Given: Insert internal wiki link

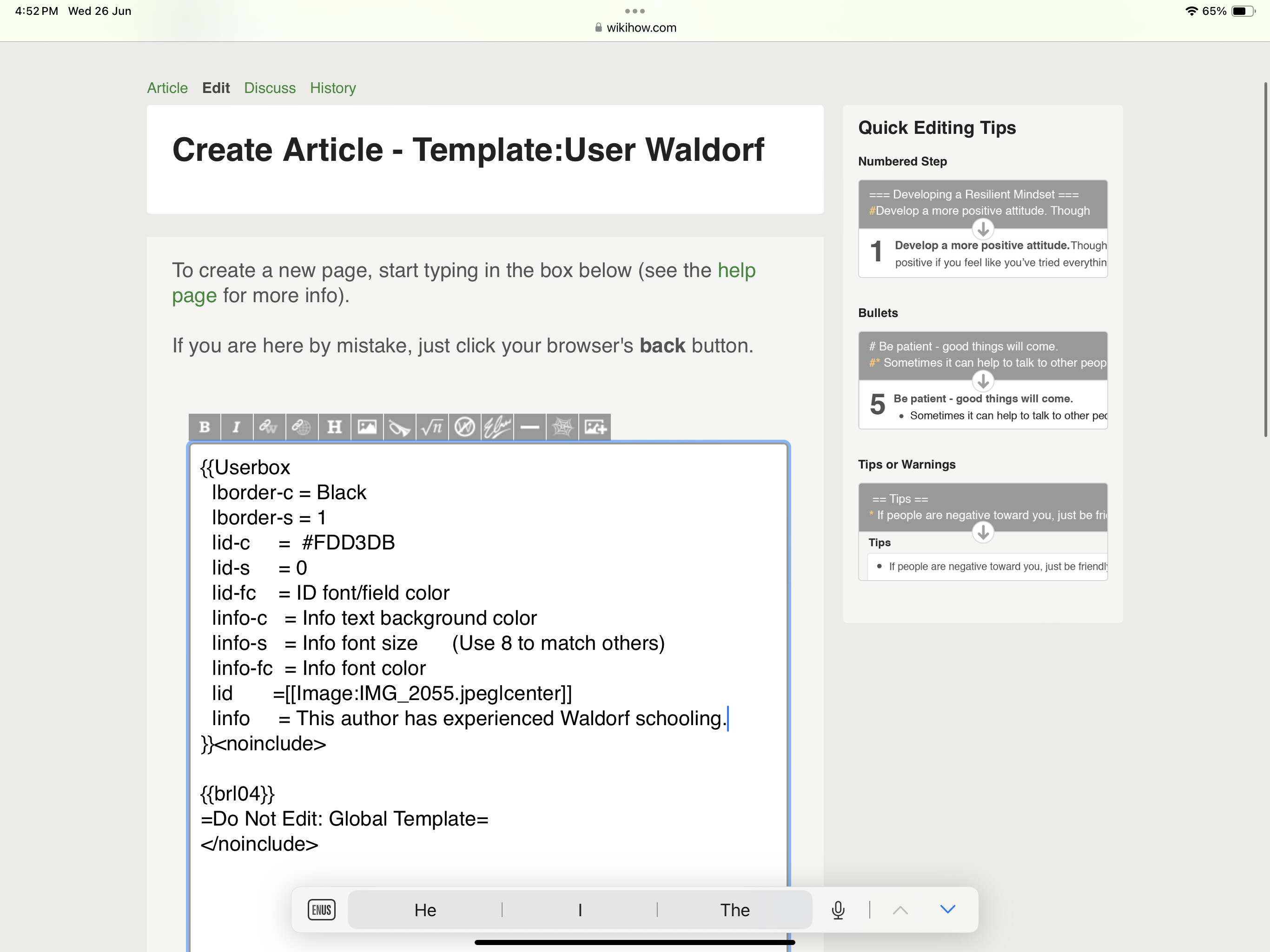Looking at the screenshot, I should tap(269, 427).
